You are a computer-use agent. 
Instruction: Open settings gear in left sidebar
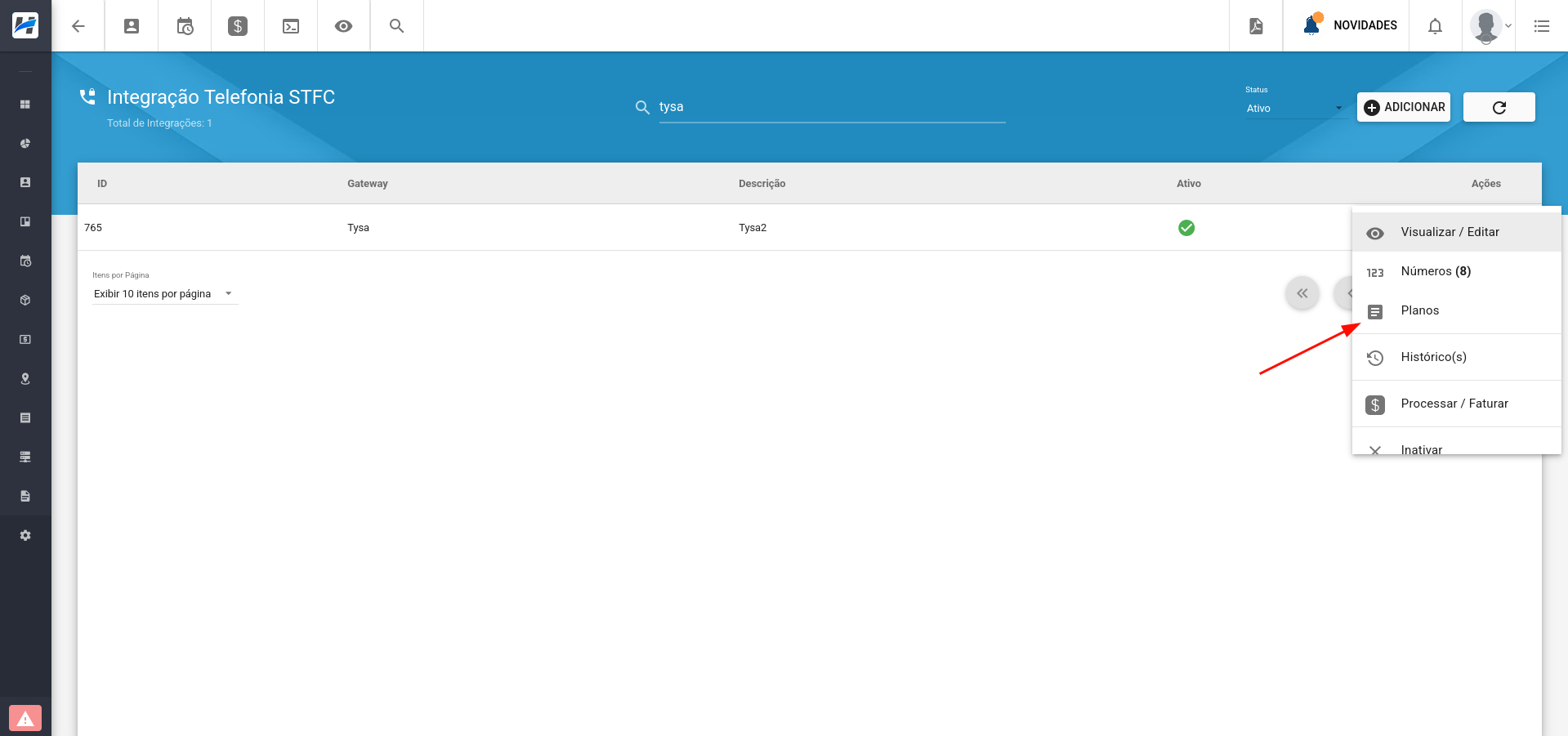[x=25, y=535]
